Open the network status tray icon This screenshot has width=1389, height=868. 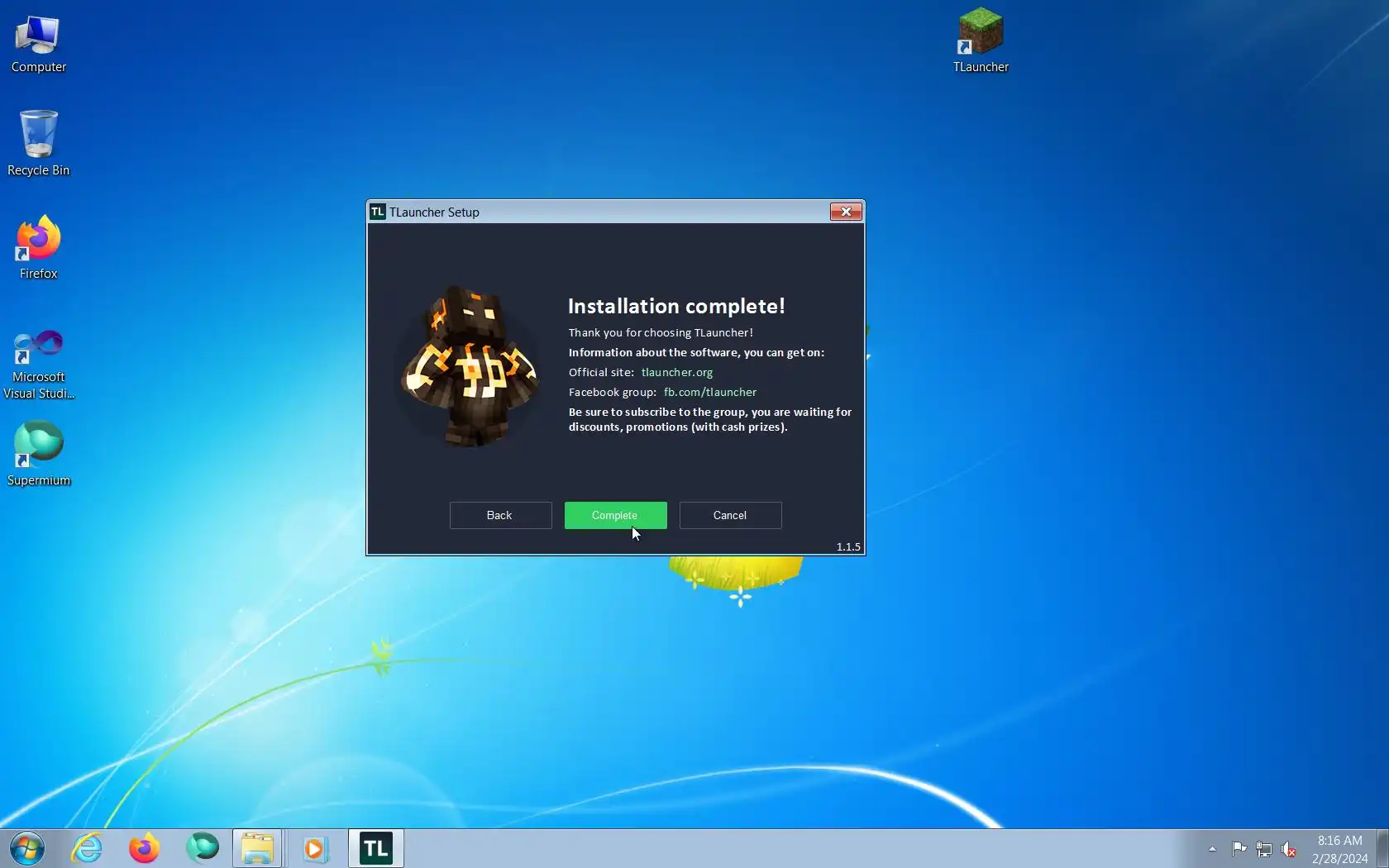(1263, 849)
